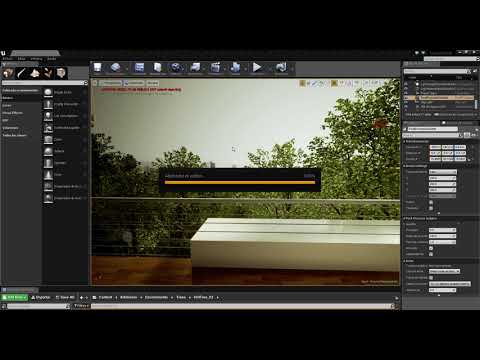Open the Marketplace toolbar icon
The height and width of the screenshot is (360, 480).
pyautogui.click(x=157, y=68)
